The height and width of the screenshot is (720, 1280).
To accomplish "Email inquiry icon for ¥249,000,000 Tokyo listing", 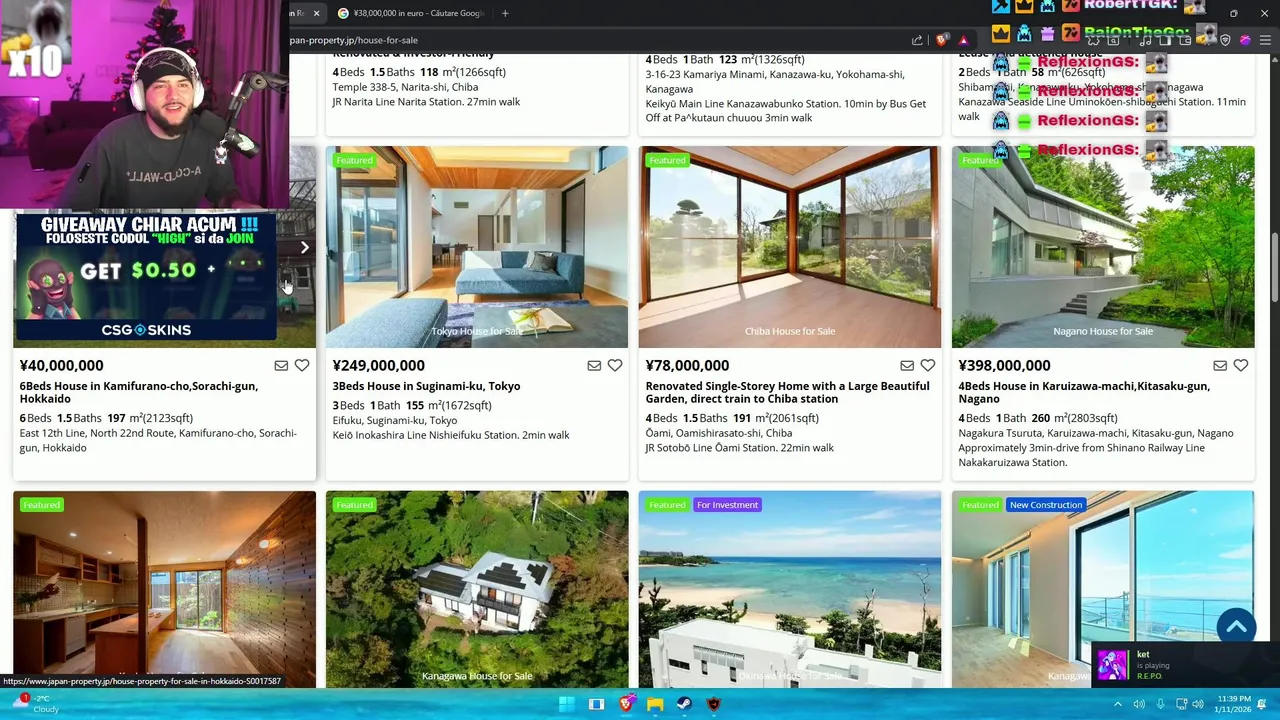I will pos(594,366).
